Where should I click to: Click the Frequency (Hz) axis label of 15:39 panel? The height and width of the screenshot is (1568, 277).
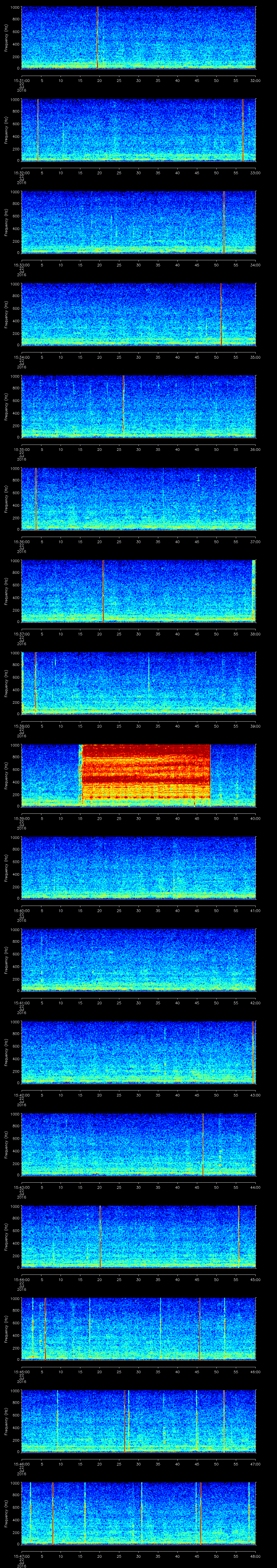click(6, 775)
